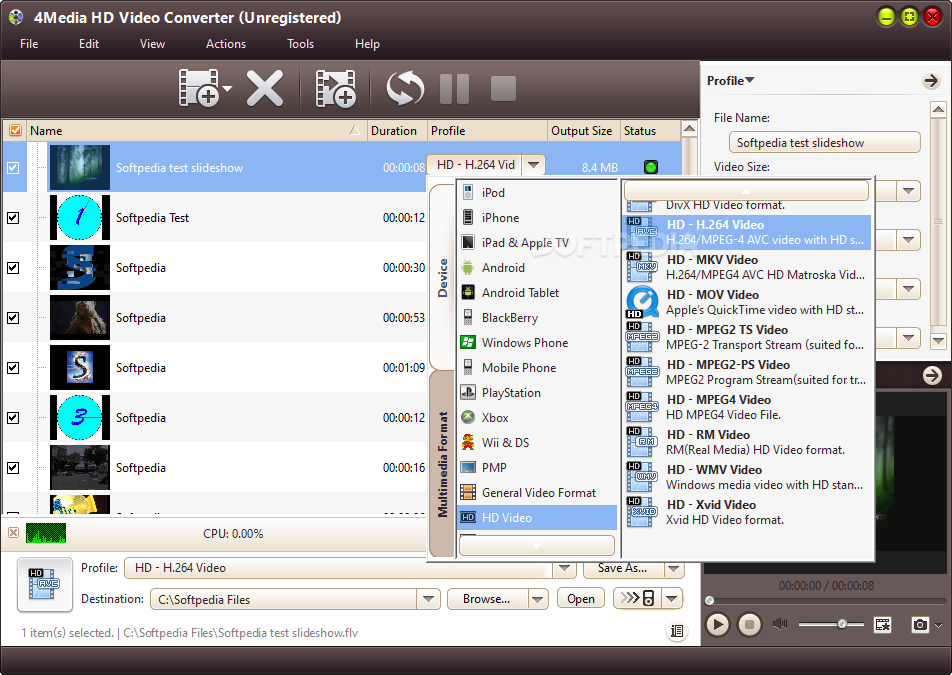The width and height of the screenshot is (952, 675).
Task: Open the Actions menu
Action: [226, 44]
